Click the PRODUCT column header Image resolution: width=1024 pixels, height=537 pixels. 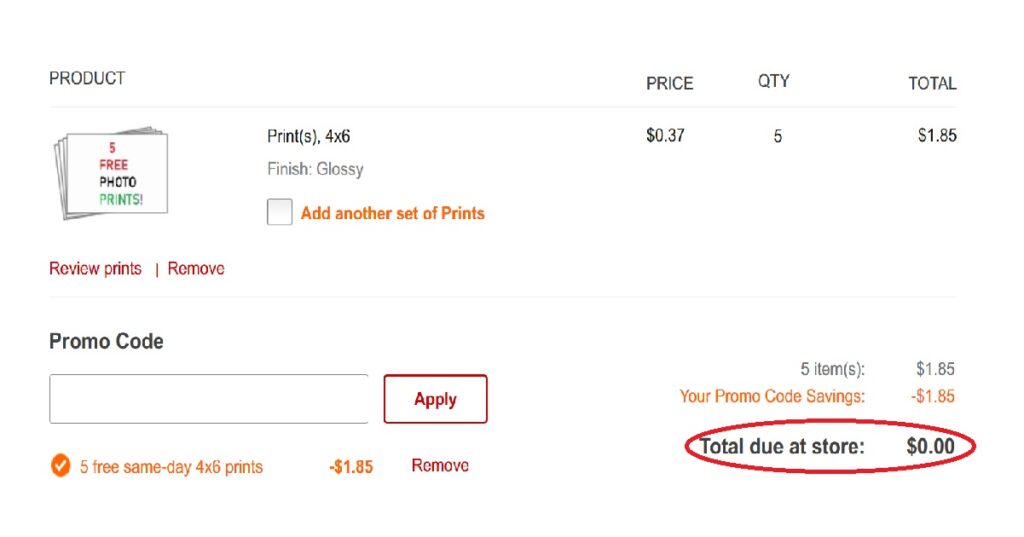point(87,78)
